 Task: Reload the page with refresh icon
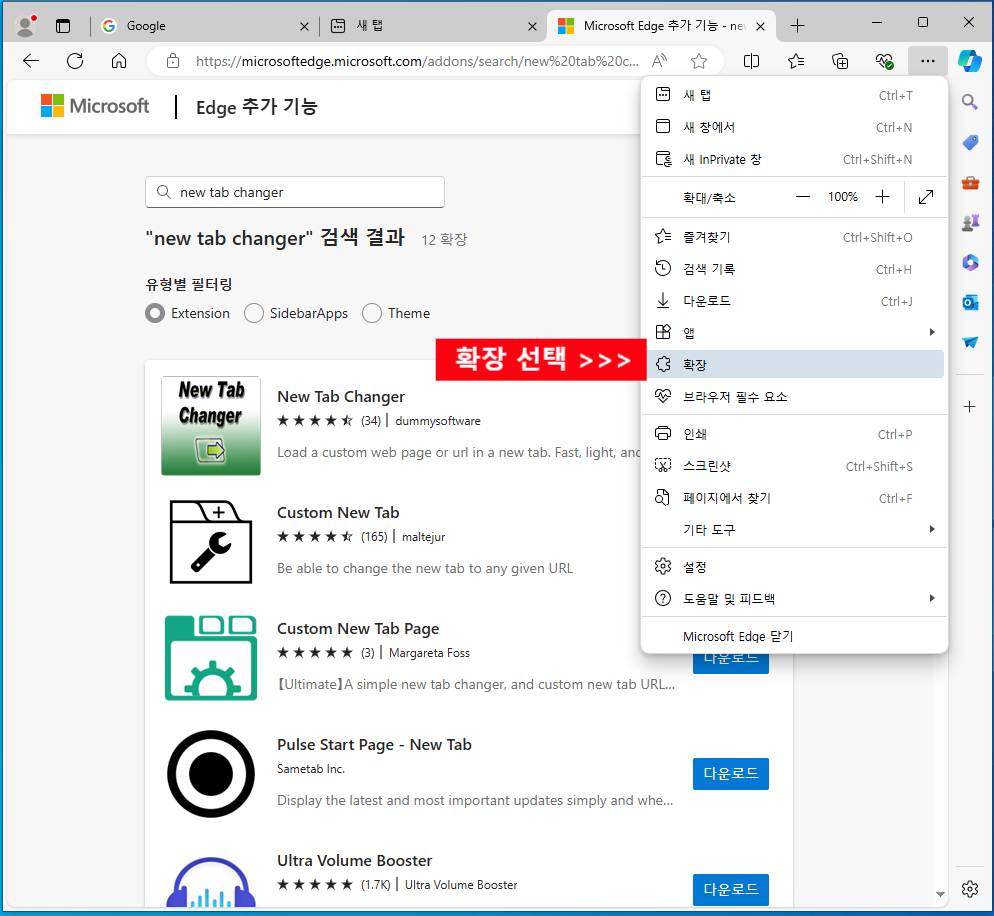[x=75, y=61]
